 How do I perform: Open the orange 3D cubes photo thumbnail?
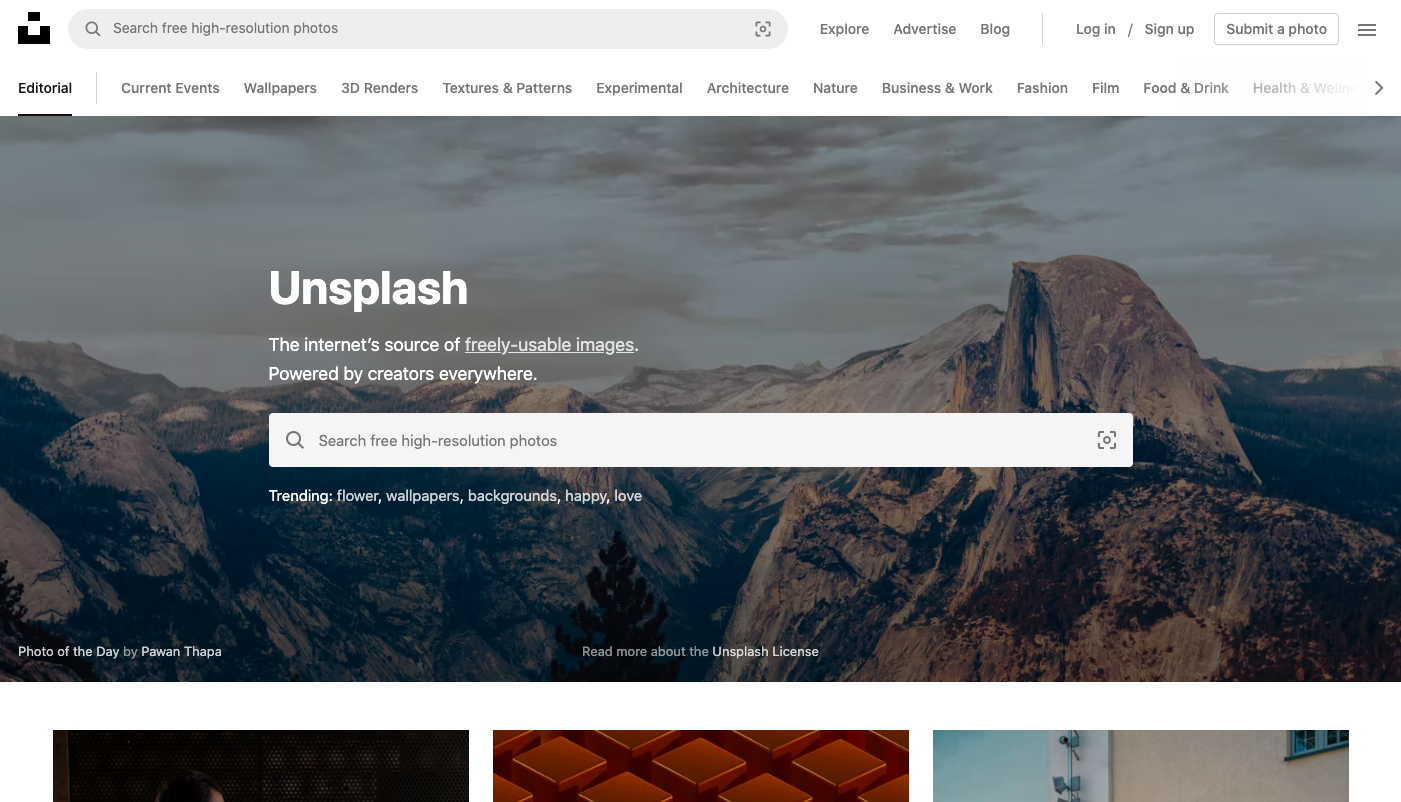click(x=701, y=766)
